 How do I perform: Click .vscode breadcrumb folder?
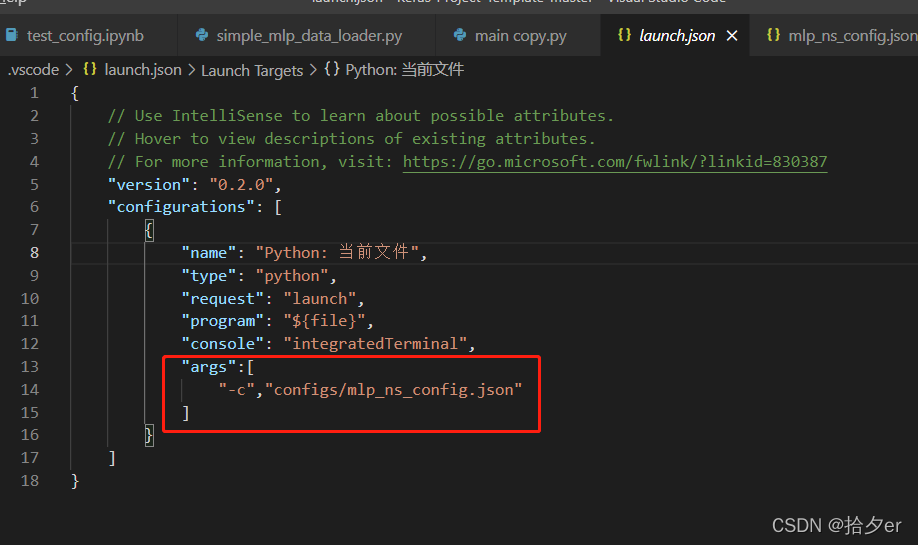coord(33,70)
